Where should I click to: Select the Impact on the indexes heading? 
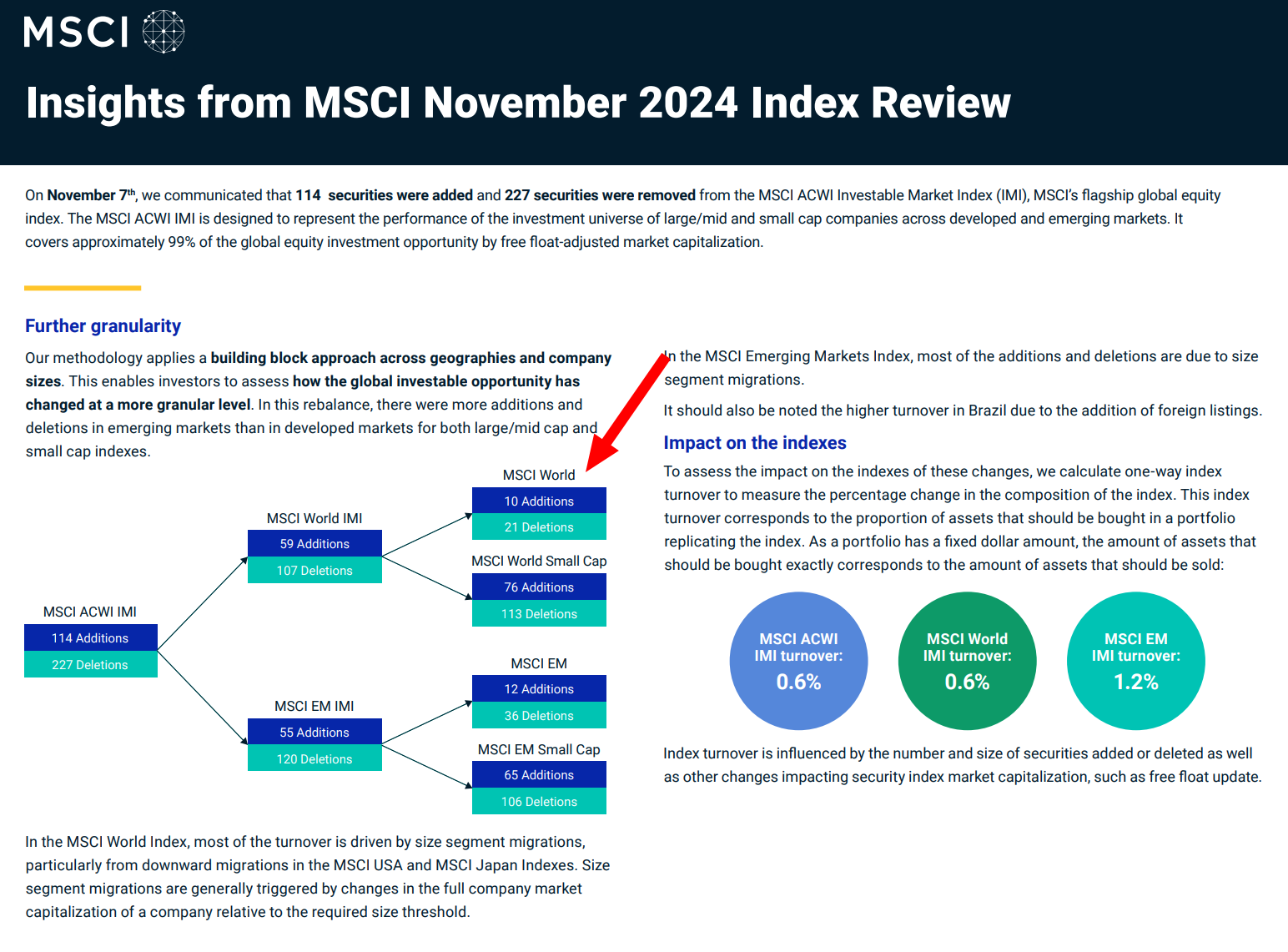[x=754, y=443]
